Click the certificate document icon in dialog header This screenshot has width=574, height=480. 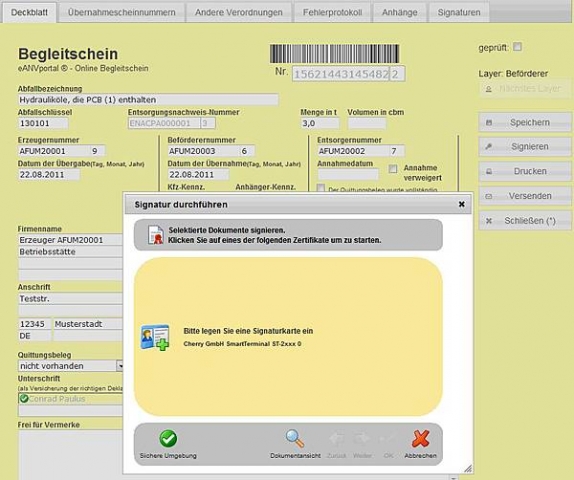pyautogui.click(x=155, y=235)
